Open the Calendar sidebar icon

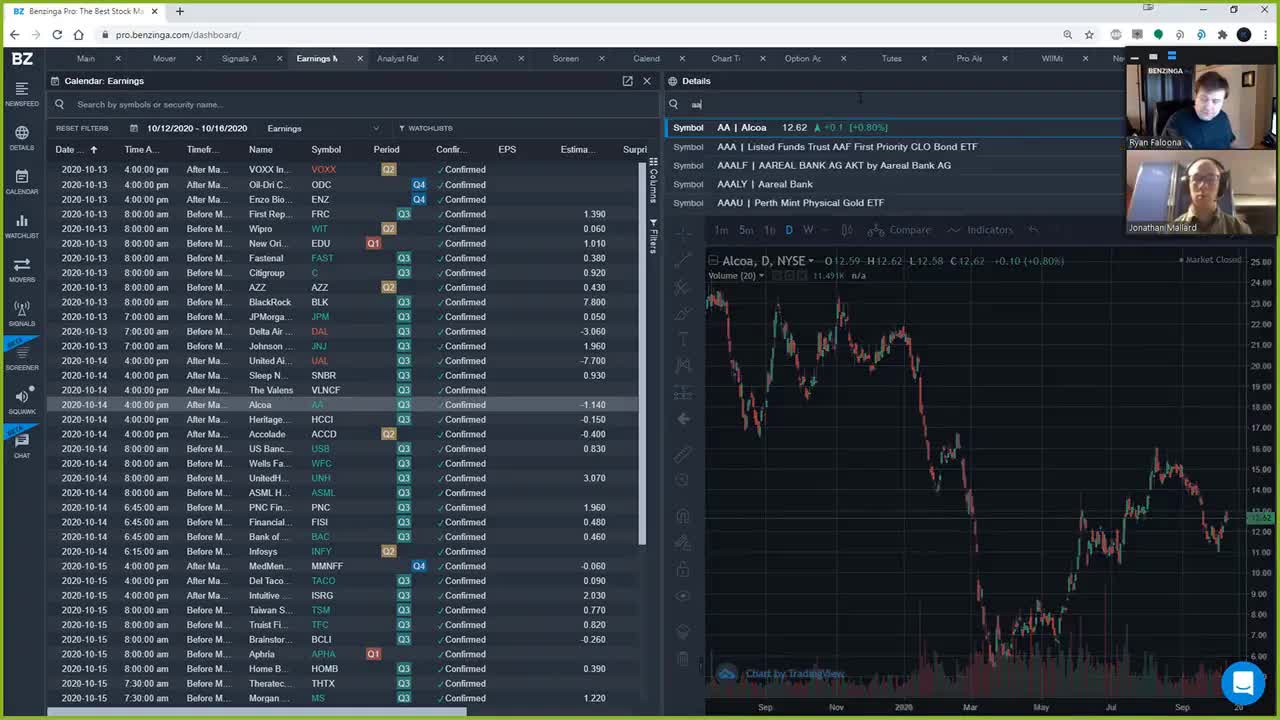22,182
